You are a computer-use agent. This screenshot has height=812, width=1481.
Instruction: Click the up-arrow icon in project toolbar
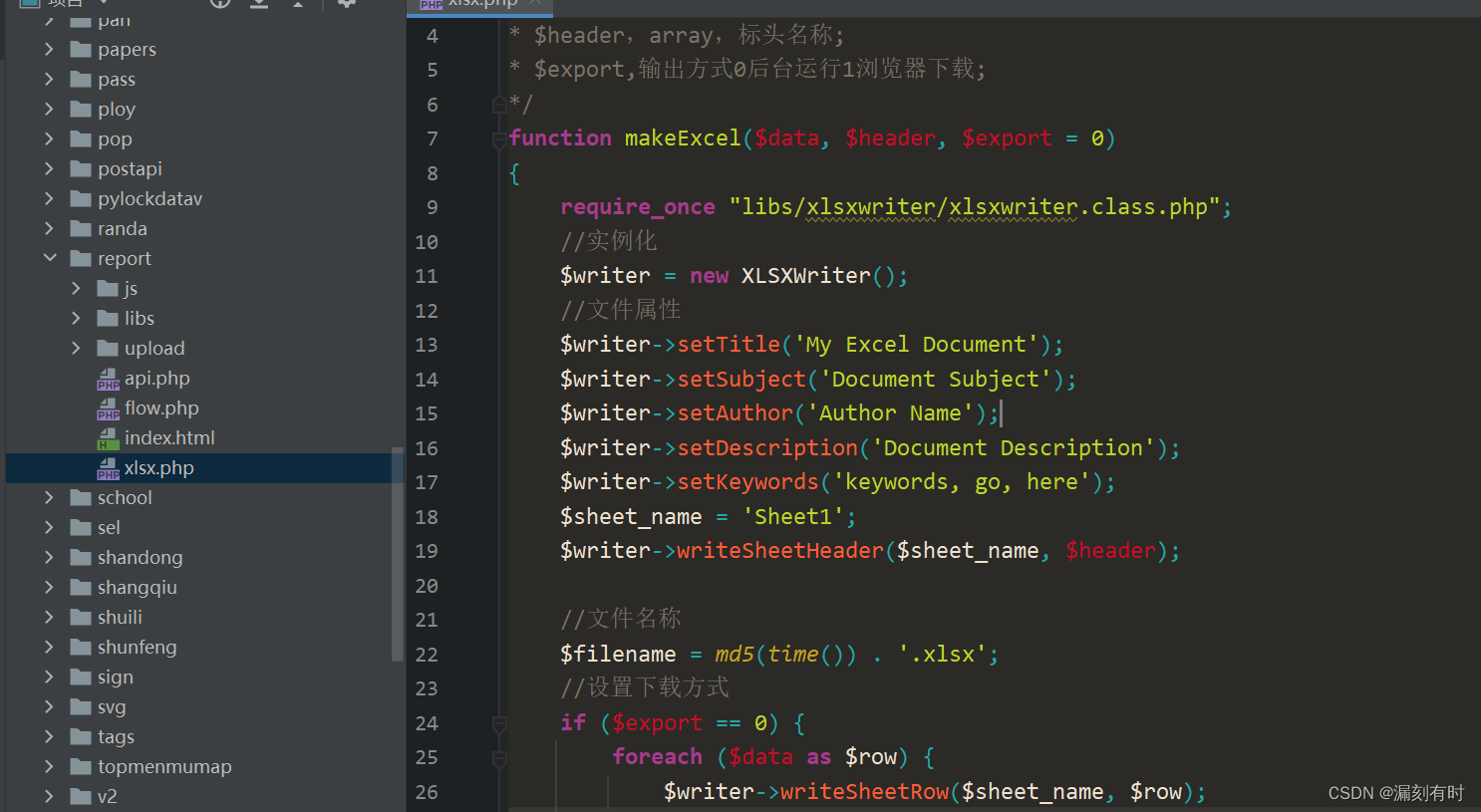[x=299, y=5]
